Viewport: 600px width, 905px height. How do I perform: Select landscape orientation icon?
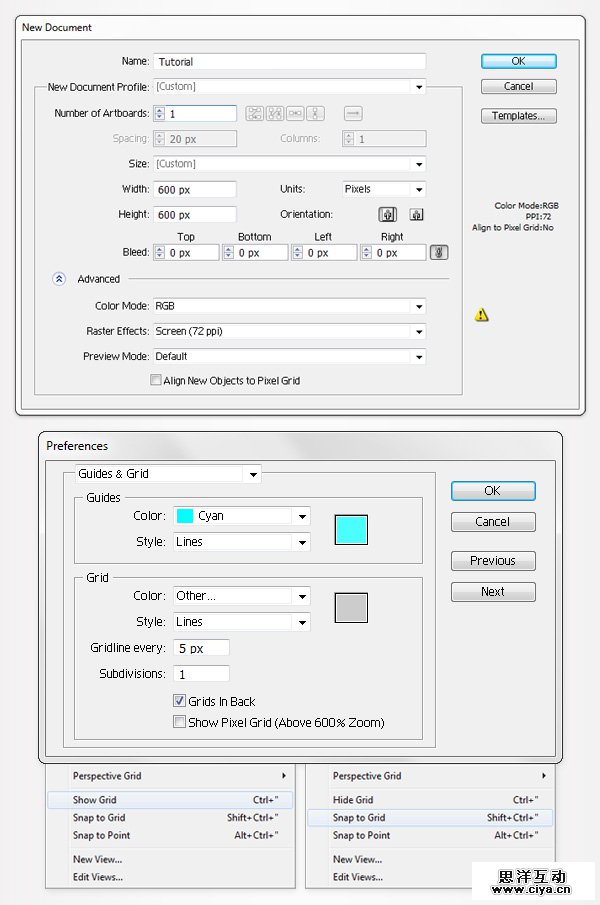416,214
